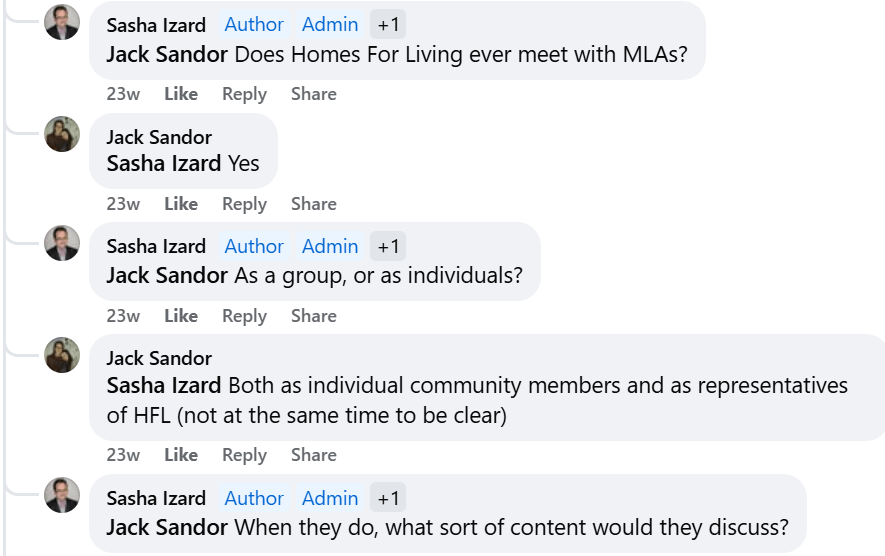Share the comment about representatives of HFL

tap(313, 455)
